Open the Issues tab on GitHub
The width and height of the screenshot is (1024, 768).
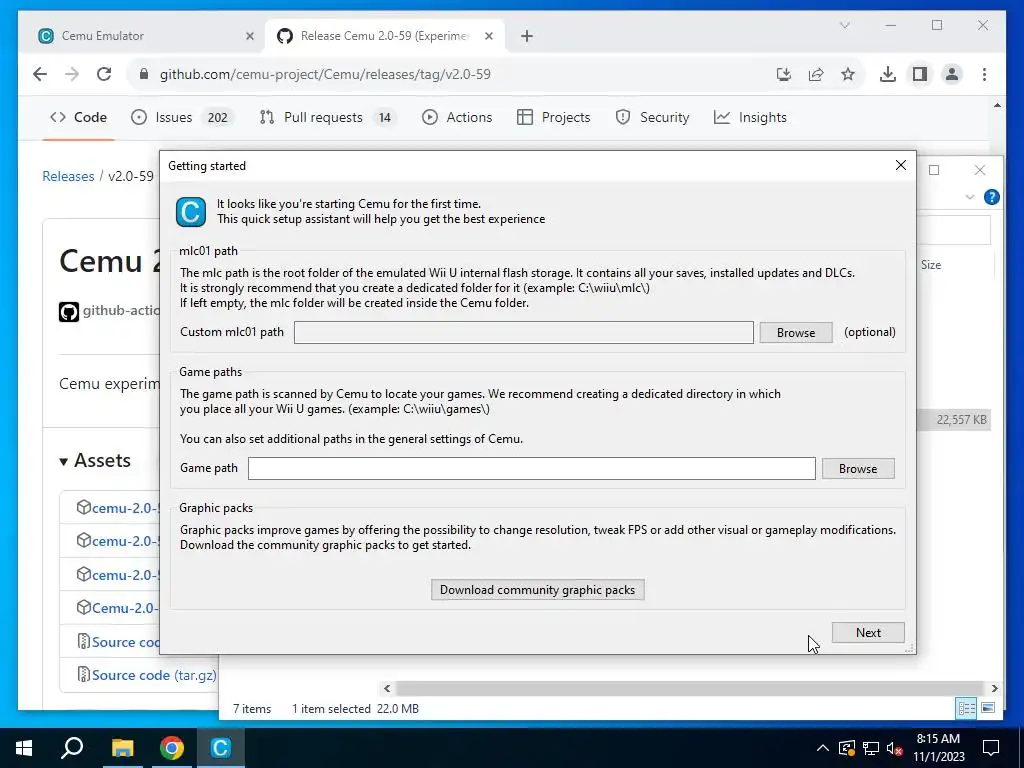click(182, 118)
